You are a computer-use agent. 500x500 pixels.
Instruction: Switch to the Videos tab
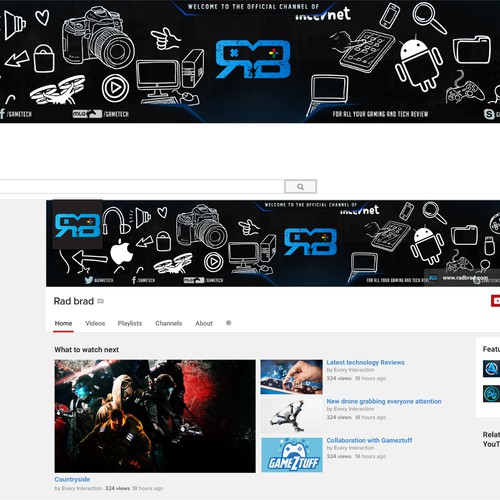click(x=95, y=323)
